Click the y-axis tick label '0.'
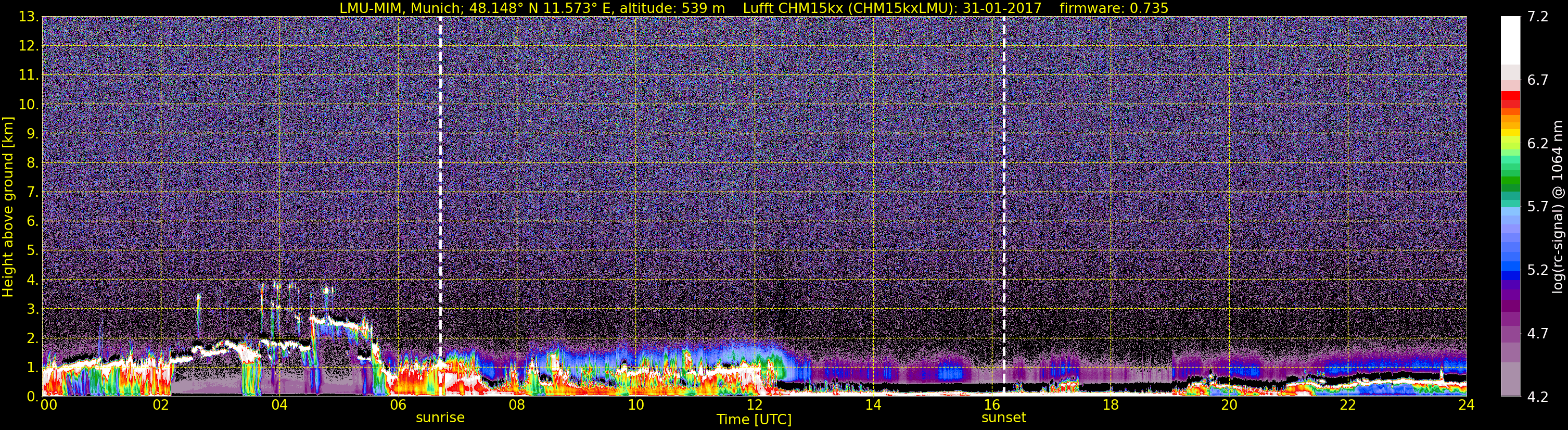The image size is (1568, 430). pos(32,397)
